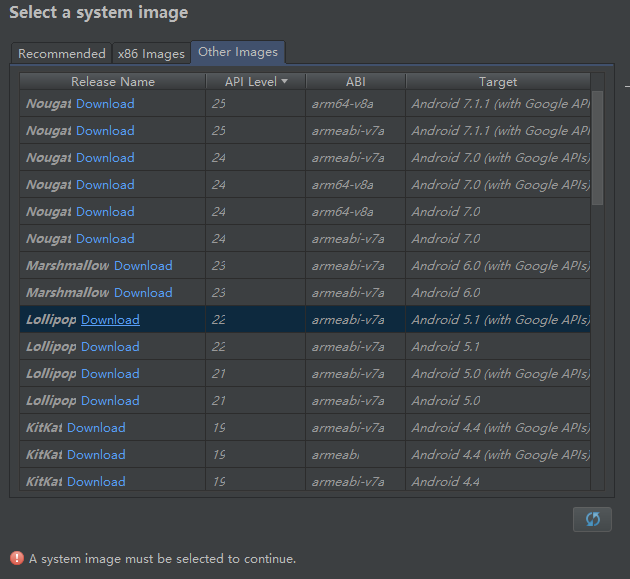Download KitKat armeabi ABI image
This screenshot has height=579, width=630.
pyautogui.click(x=96, y=454)
